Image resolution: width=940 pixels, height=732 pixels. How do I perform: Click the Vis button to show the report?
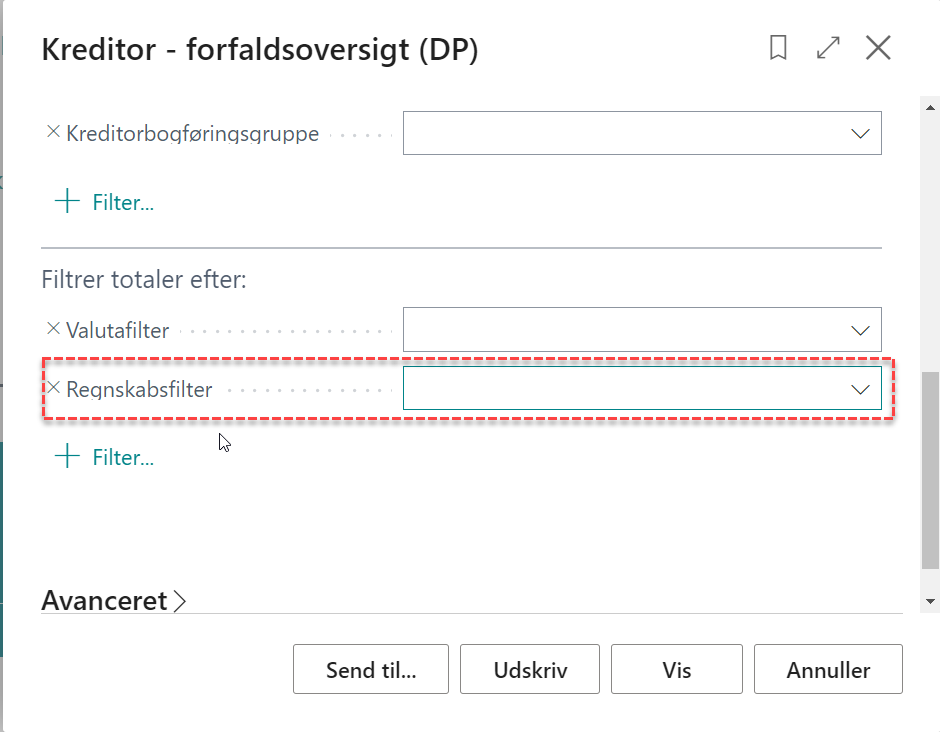tap(676, 669)
